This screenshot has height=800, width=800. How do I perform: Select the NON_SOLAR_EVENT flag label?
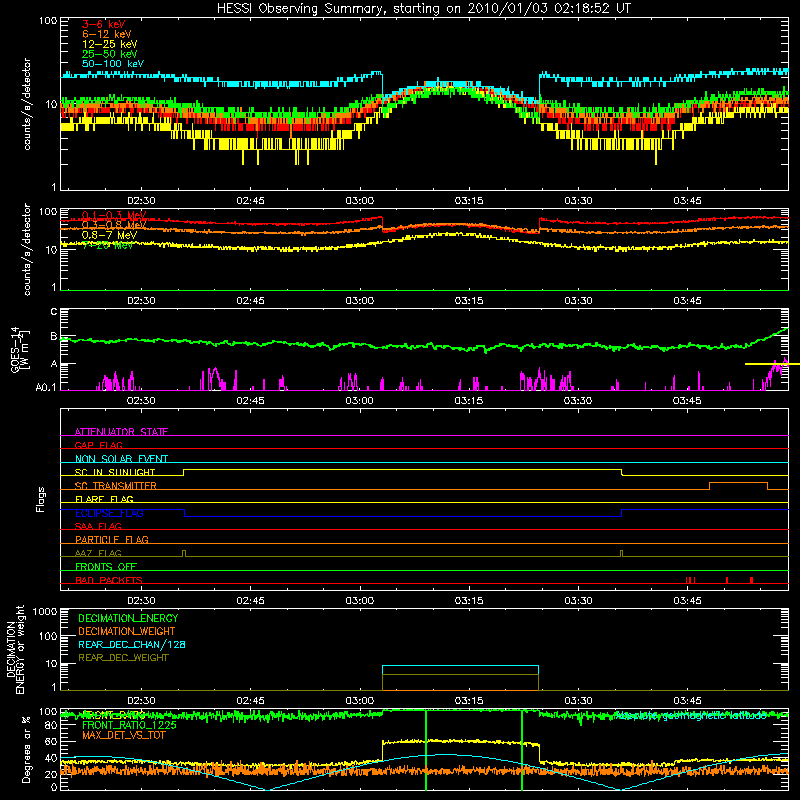(x=121, y=459)
